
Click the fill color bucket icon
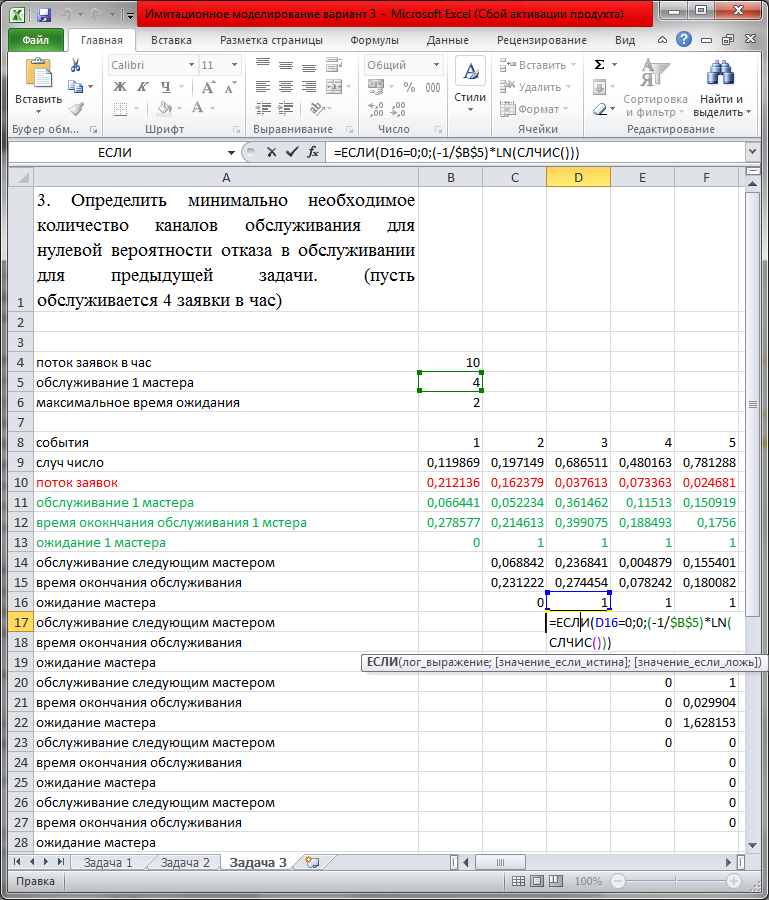165,108
